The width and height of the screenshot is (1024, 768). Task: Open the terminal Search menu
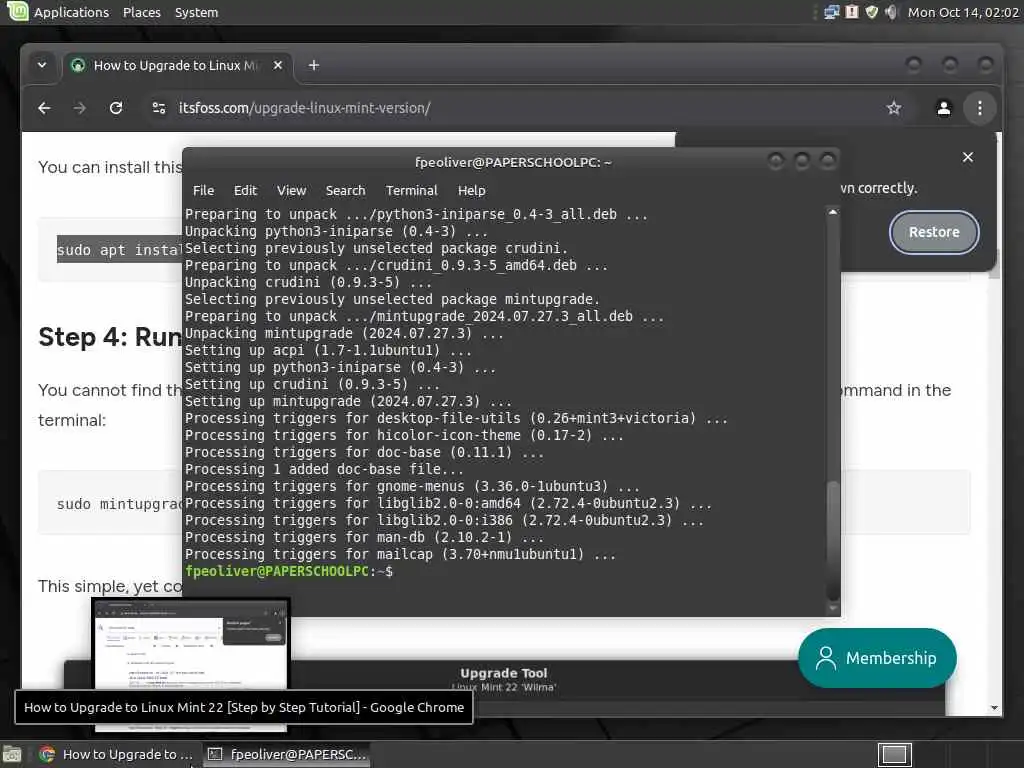point(345,190)
